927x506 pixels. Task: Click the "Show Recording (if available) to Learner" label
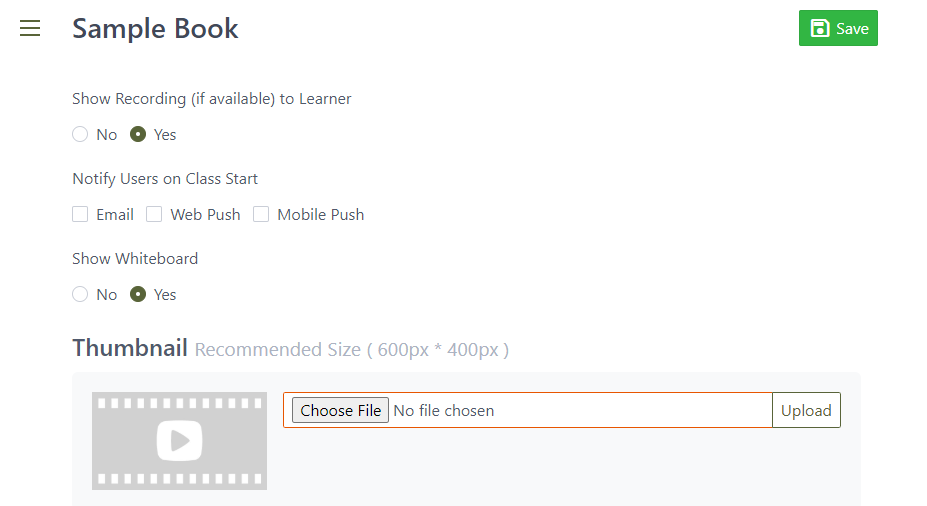tap(211, 99)
